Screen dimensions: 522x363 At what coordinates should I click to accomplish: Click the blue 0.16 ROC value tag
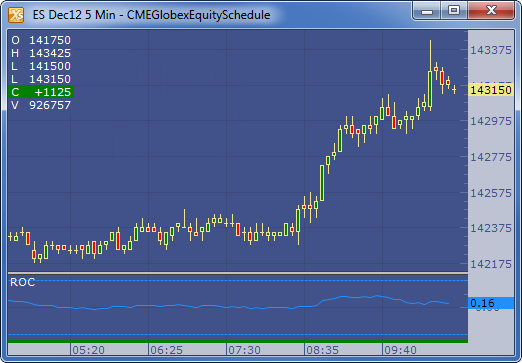click(x=491, y=303)
